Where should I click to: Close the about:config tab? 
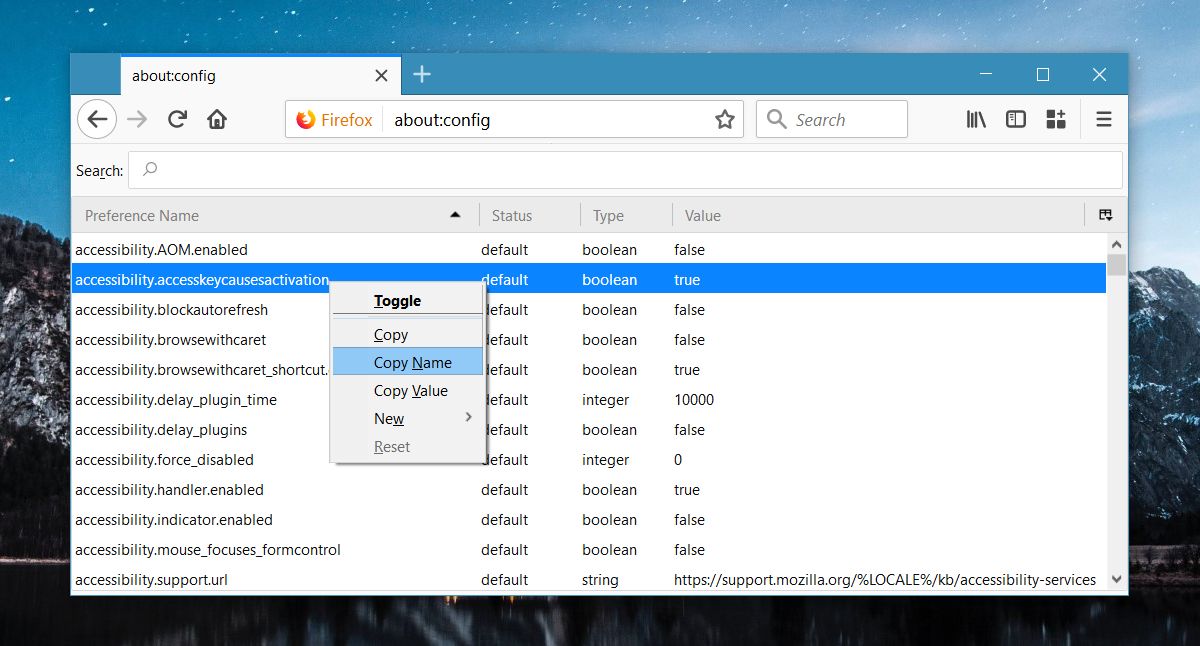pyautogui.click(x=381, y=75)
